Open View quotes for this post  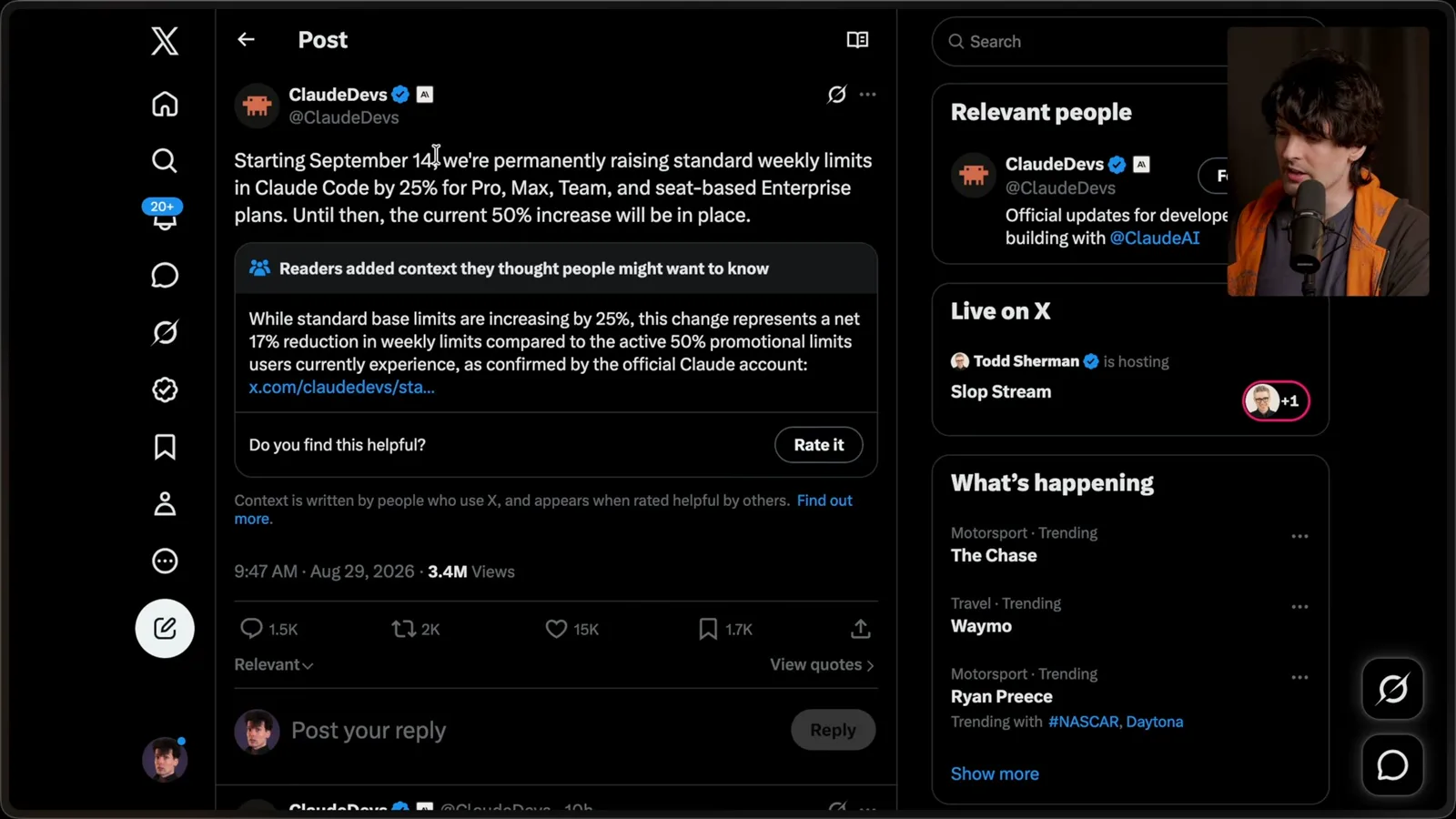(823, 665)
